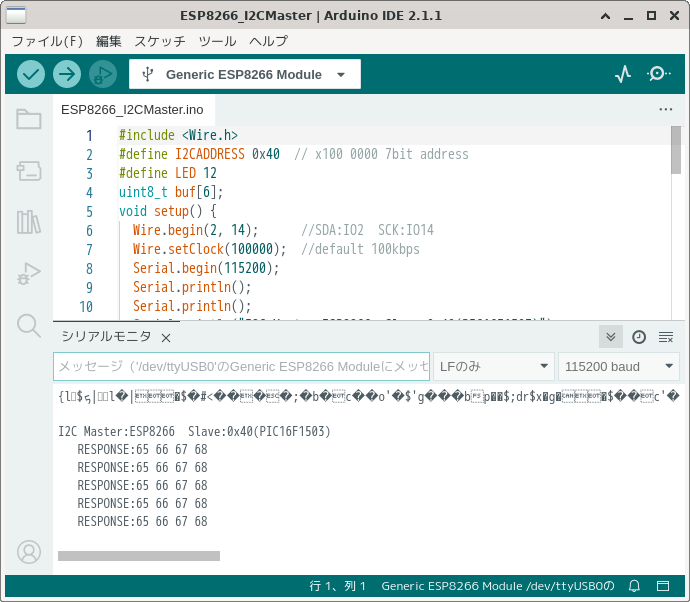
Task: Open the Library Manager books icon
Action: pyautogui.click(x=29, y=222)
